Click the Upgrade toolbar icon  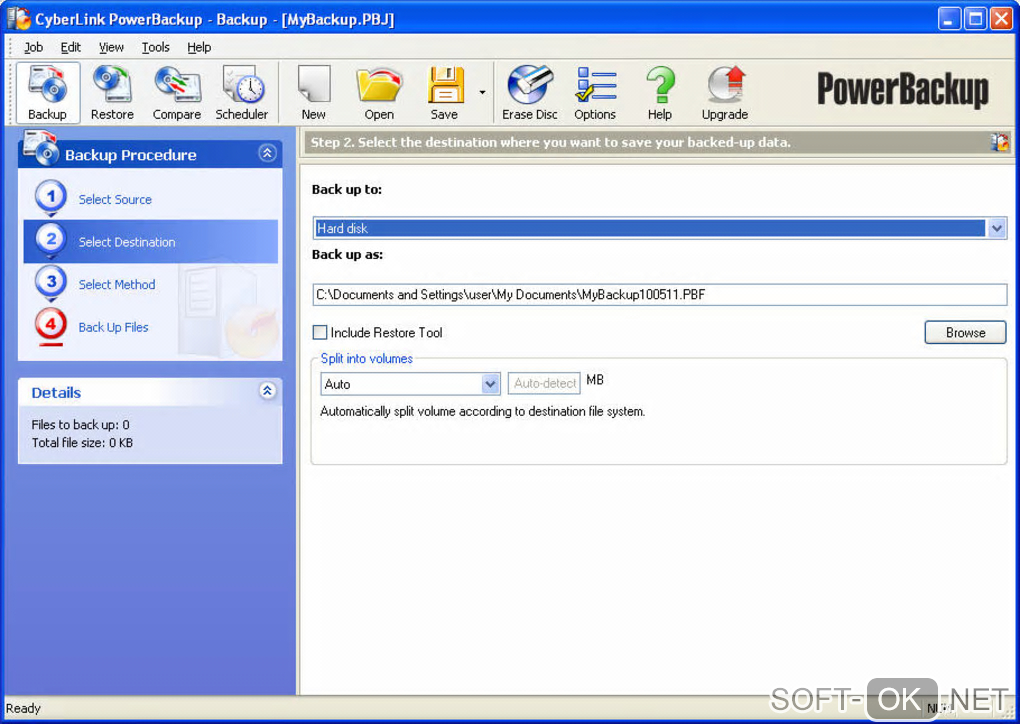(725, 92)
